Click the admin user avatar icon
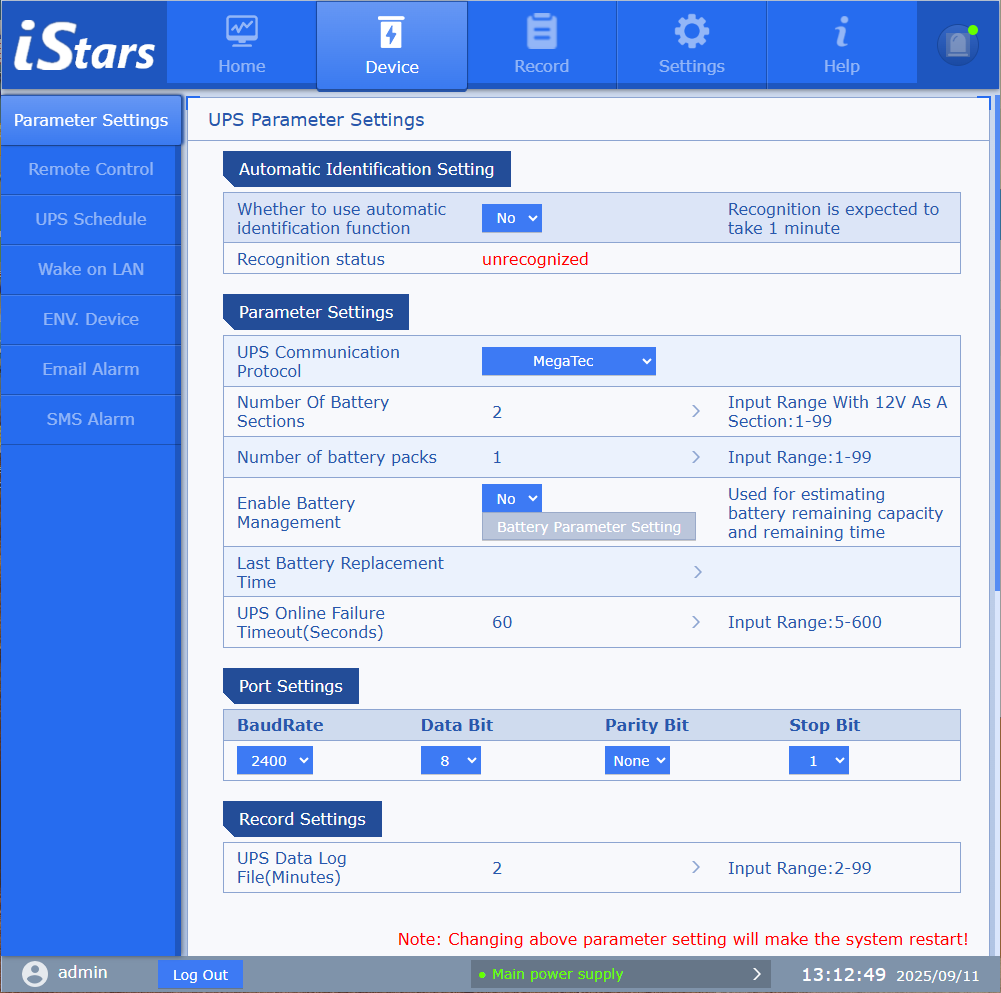 point(35,973)
